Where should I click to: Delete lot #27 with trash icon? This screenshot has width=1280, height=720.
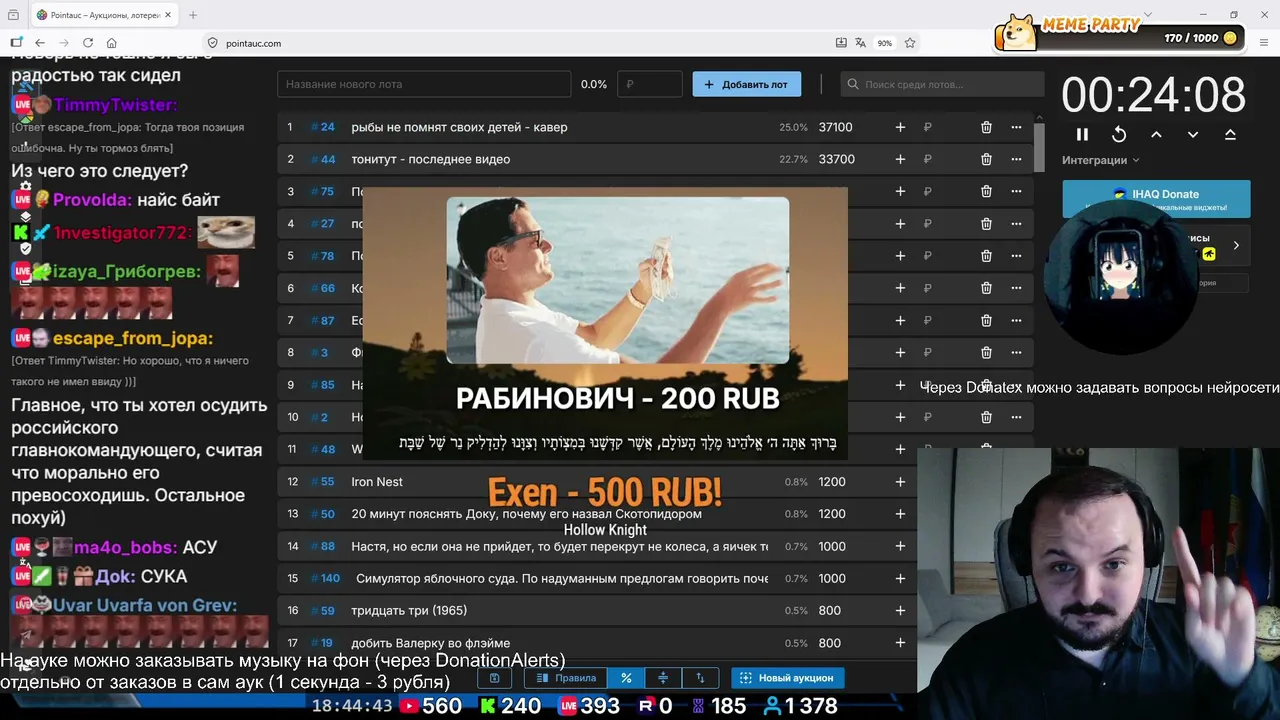click(x=986, y=223)
